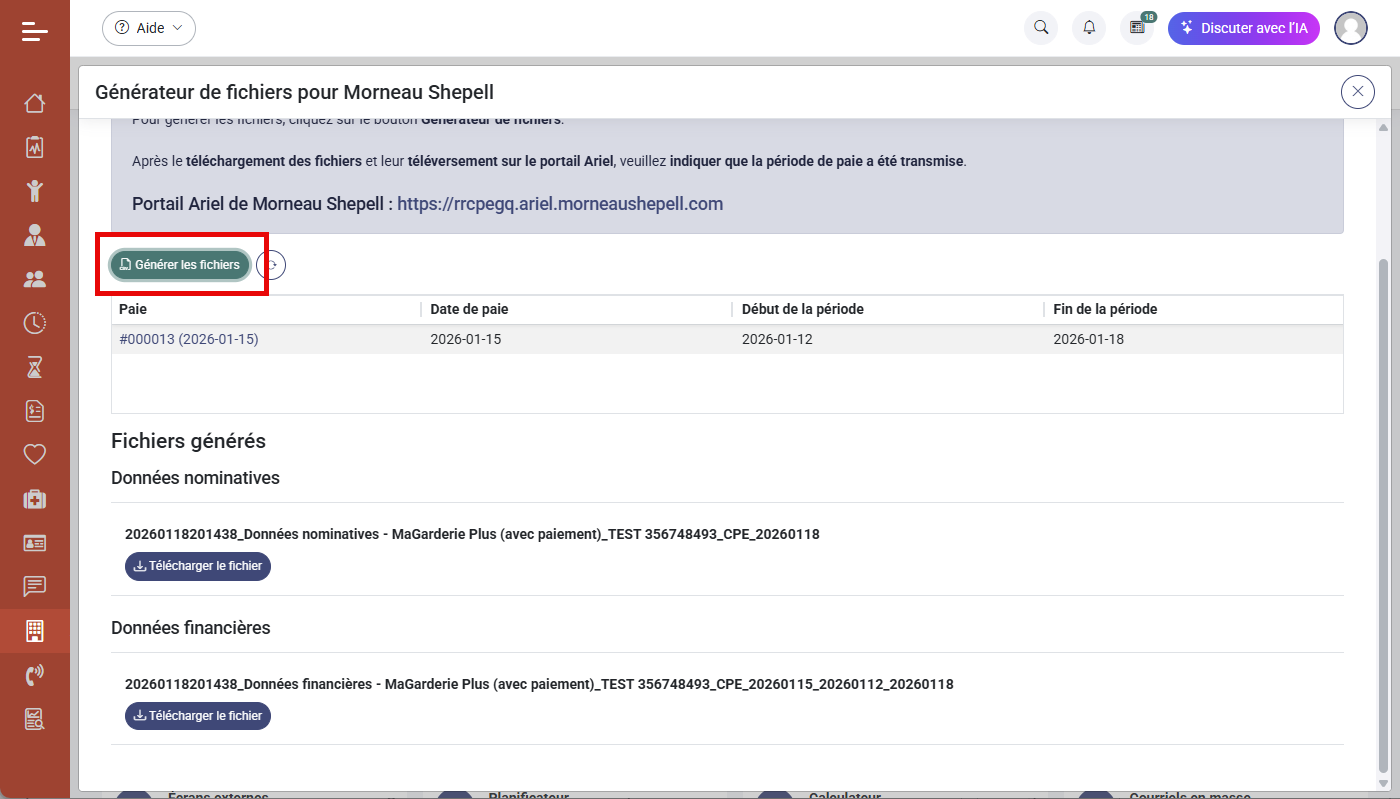Viewport: 1400px width, 799px height.
Task: Open the phone call icon in sidebar
Action: [34, 674]
